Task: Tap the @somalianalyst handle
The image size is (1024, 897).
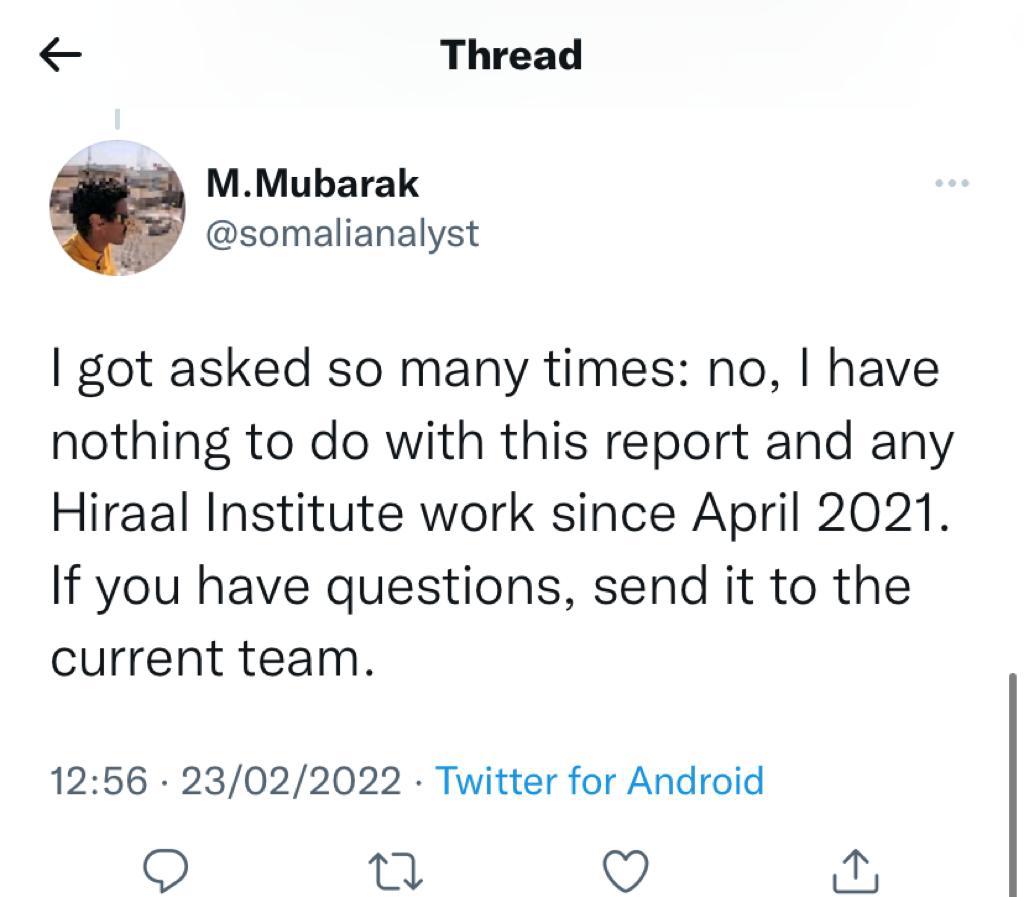Action: 342,233
